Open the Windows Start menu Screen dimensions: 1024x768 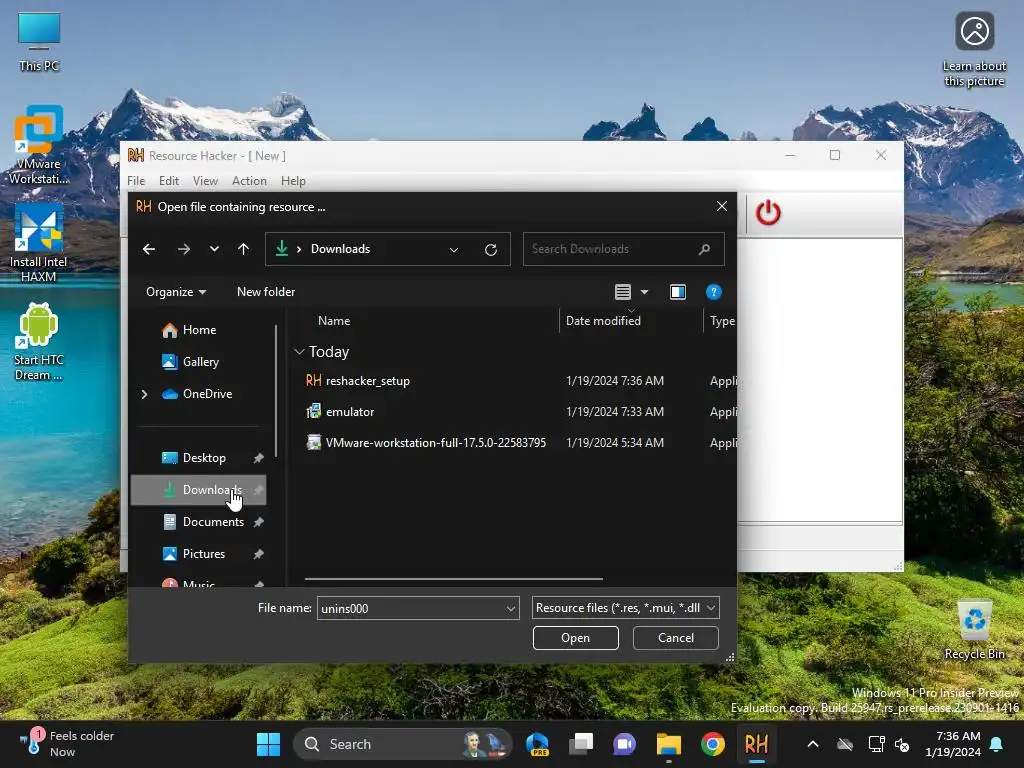(x=268, y=744)
